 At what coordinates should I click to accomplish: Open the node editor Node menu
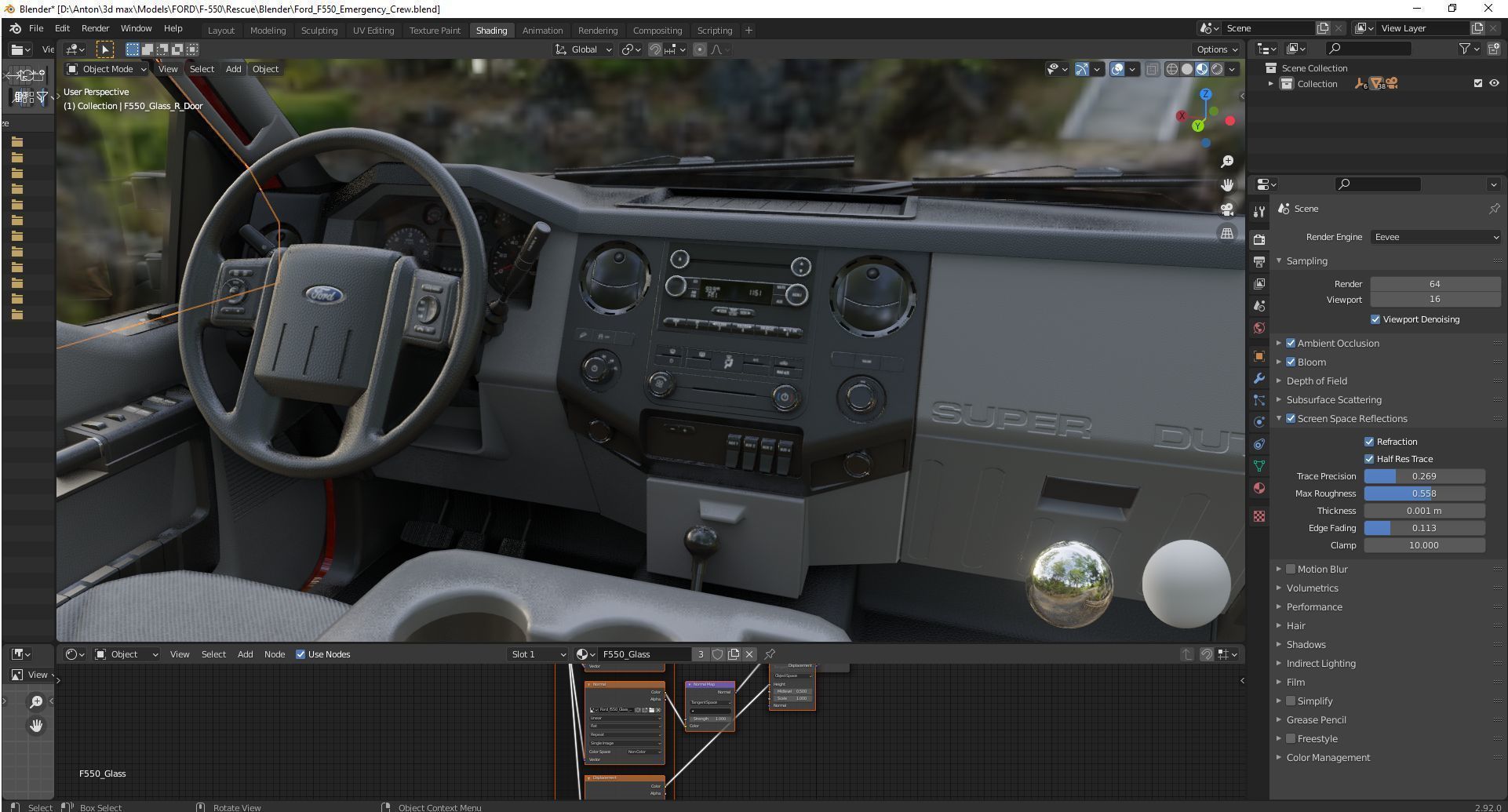(x=275, y=654)
